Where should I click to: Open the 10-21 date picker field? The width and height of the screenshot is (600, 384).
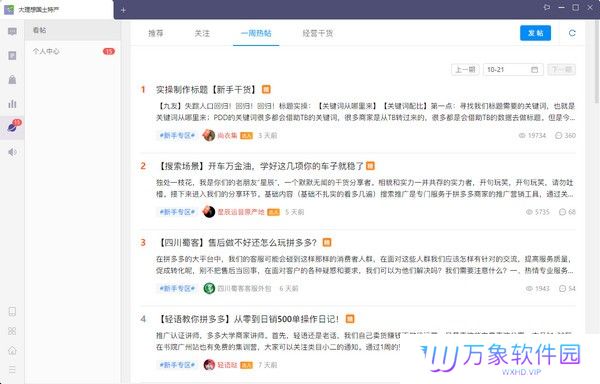[x=513, y=70]
